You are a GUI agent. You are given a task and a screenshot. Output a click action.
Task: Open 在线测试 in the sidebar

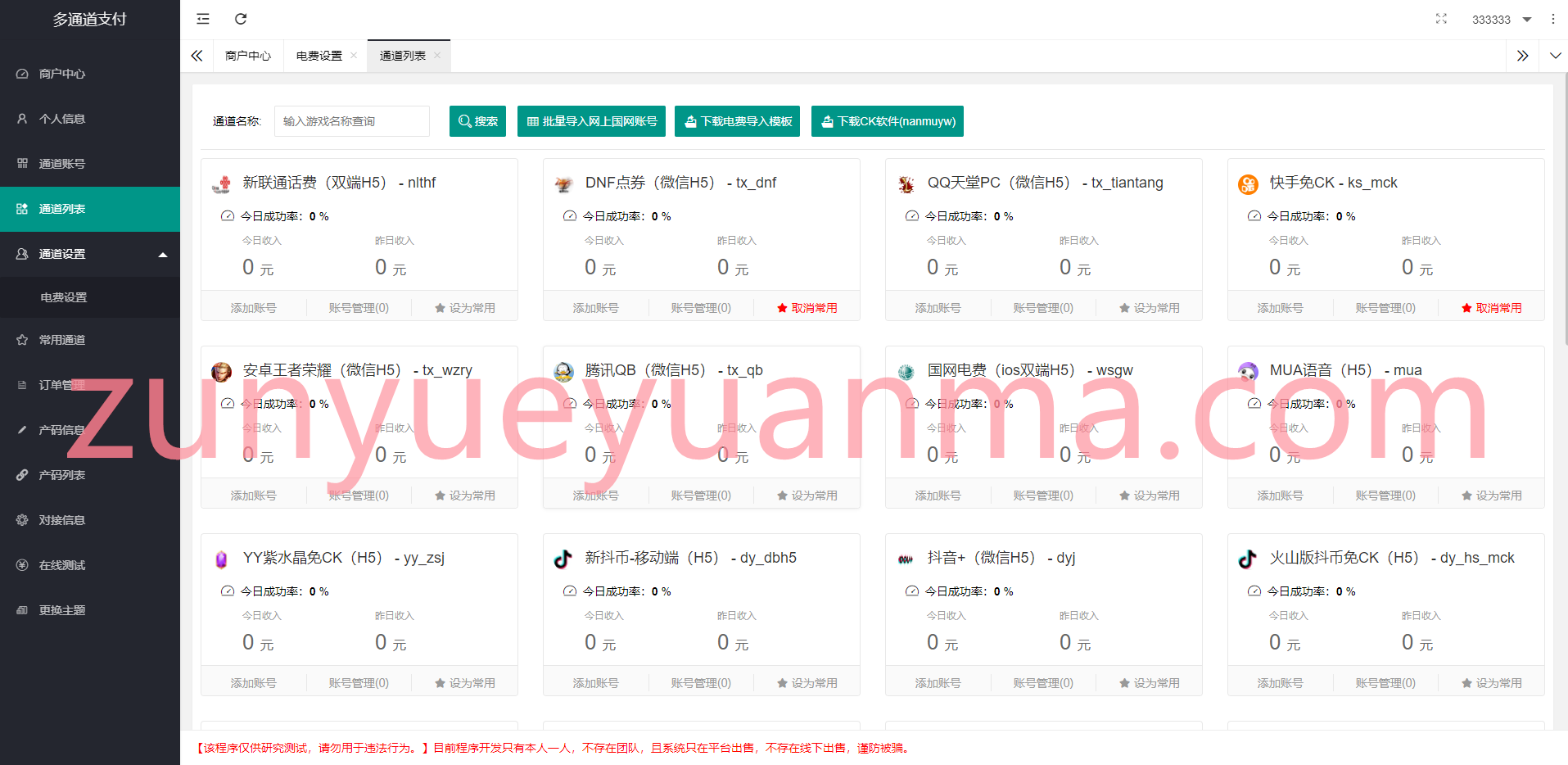(90, 565)
